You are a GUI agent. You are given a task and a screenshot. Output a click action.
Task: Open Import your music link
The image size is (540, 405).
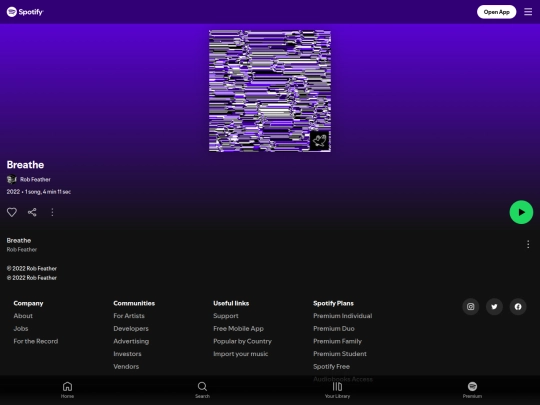[x=240, y=354]
